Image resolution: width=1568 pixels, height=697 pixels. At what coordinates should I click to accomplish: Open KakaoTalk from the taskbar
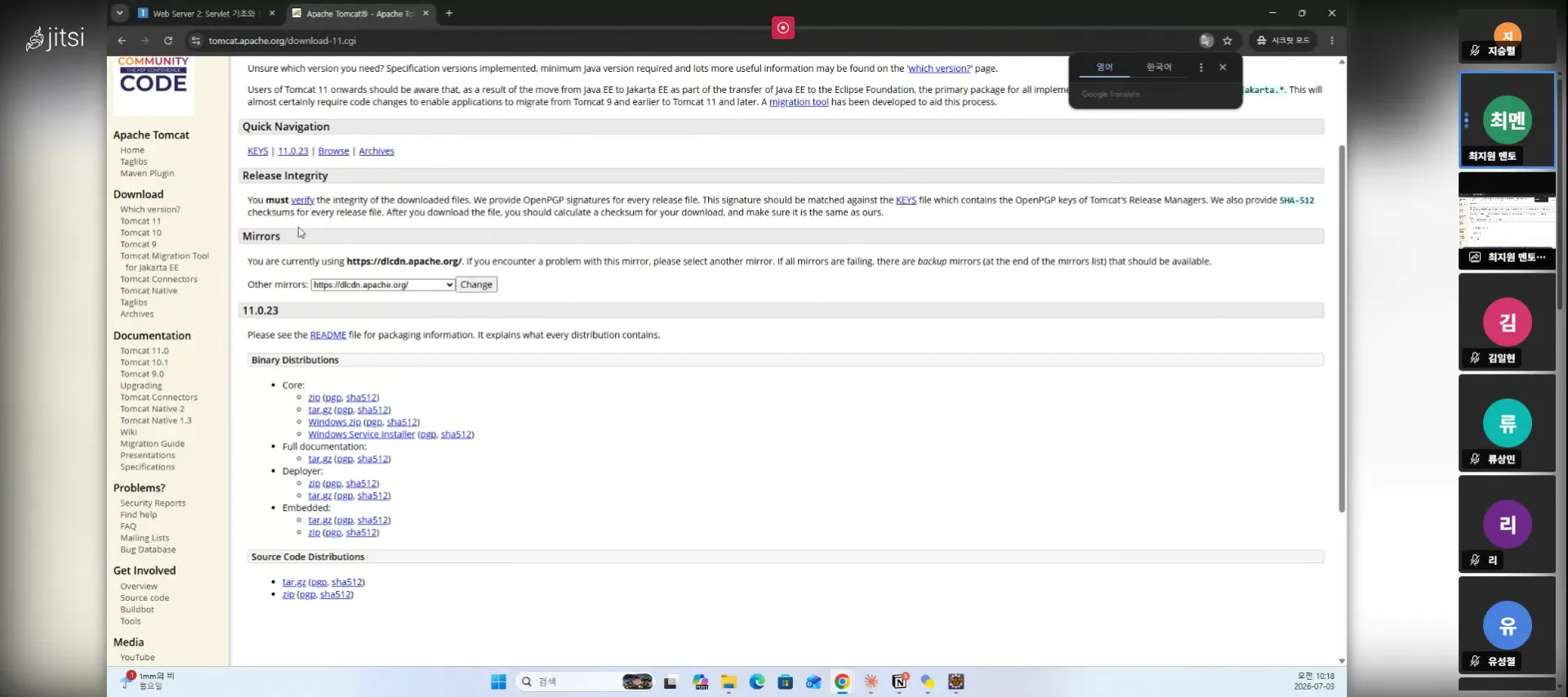pyautogui.click(x=928, y=681)
